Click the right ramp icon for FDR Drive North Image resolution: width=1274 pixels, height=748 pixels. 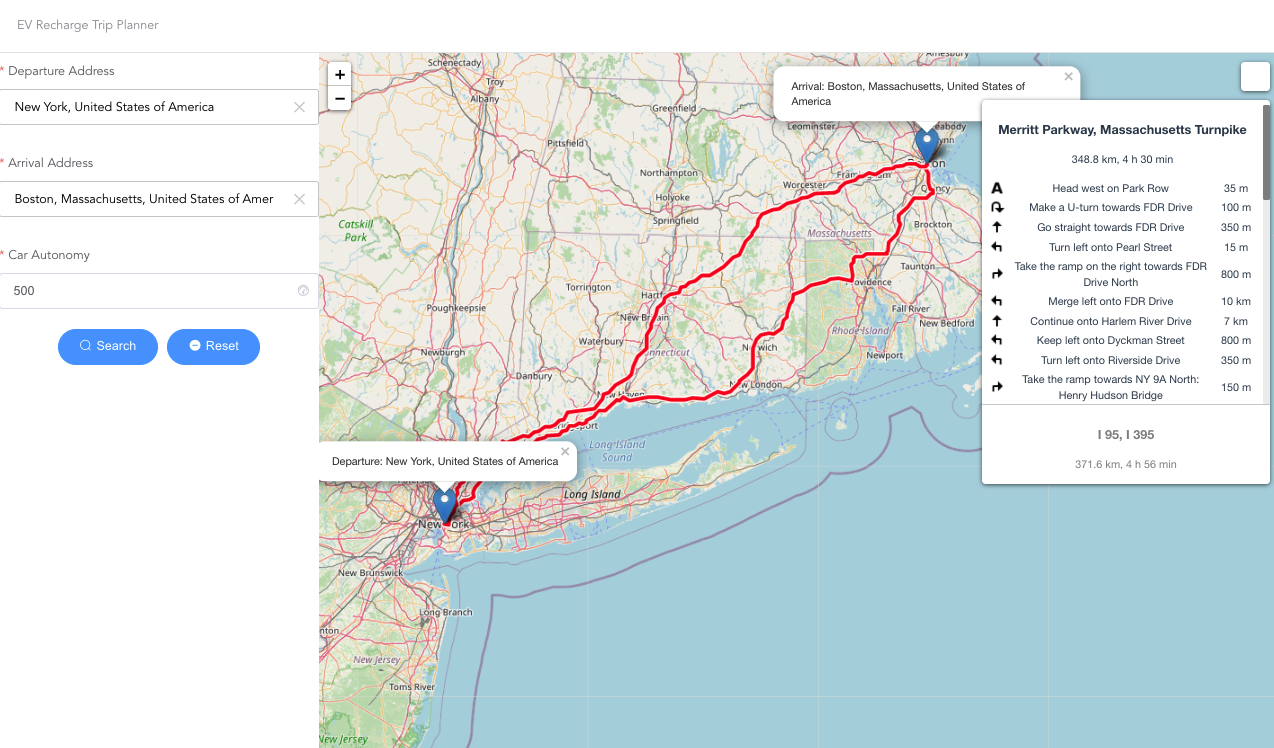pos(997,274)
